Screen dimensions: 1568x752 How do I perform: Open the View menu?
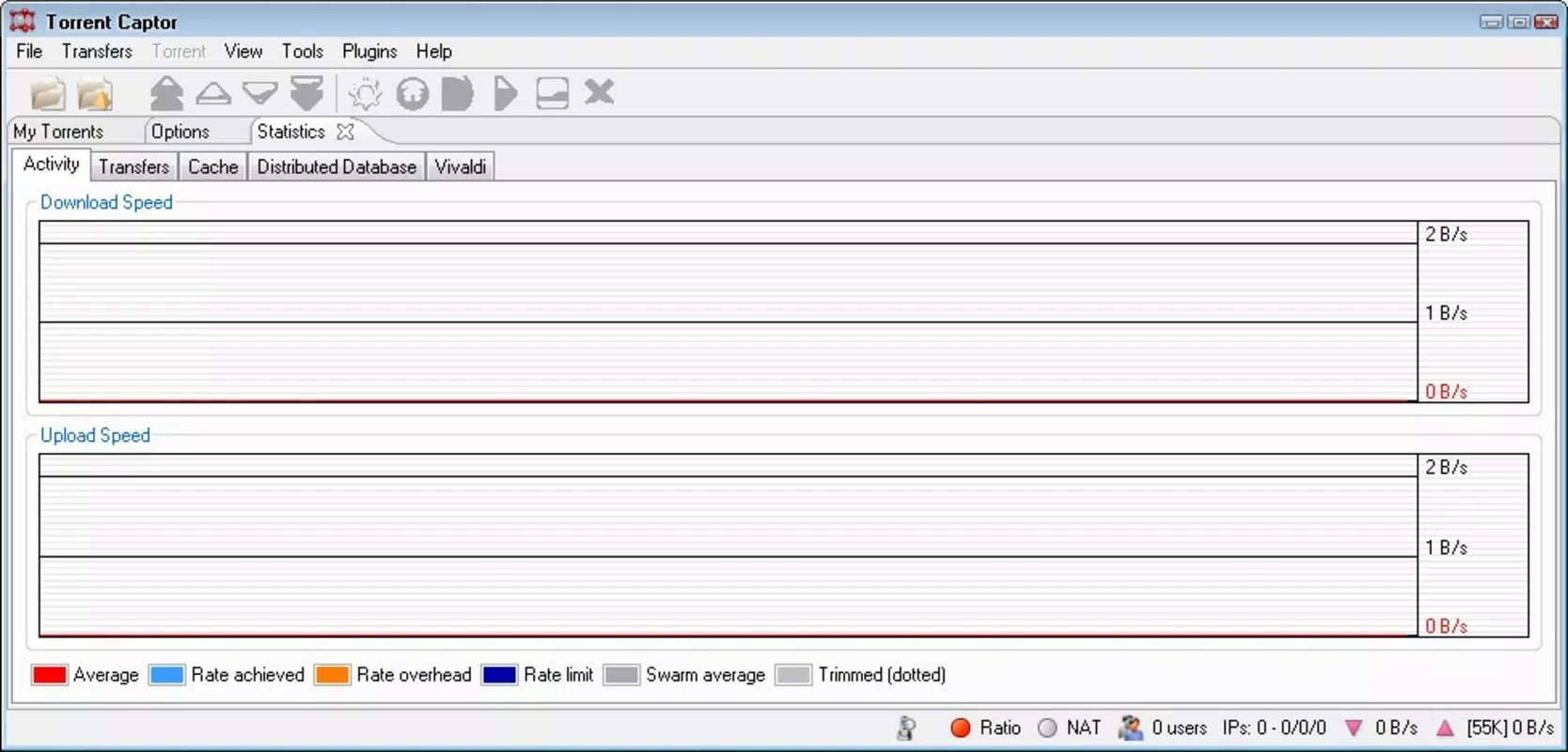(x=243, y=51)
